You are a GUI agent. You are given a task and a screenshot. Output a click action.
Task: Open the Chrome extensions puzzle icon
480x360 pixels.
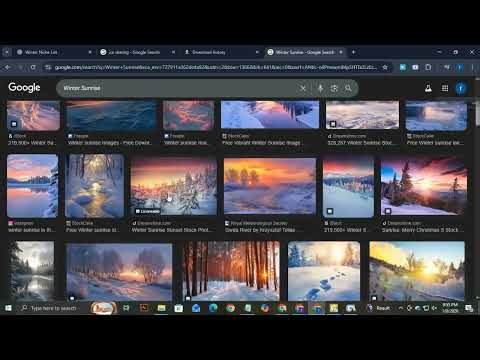coord(428,67)
